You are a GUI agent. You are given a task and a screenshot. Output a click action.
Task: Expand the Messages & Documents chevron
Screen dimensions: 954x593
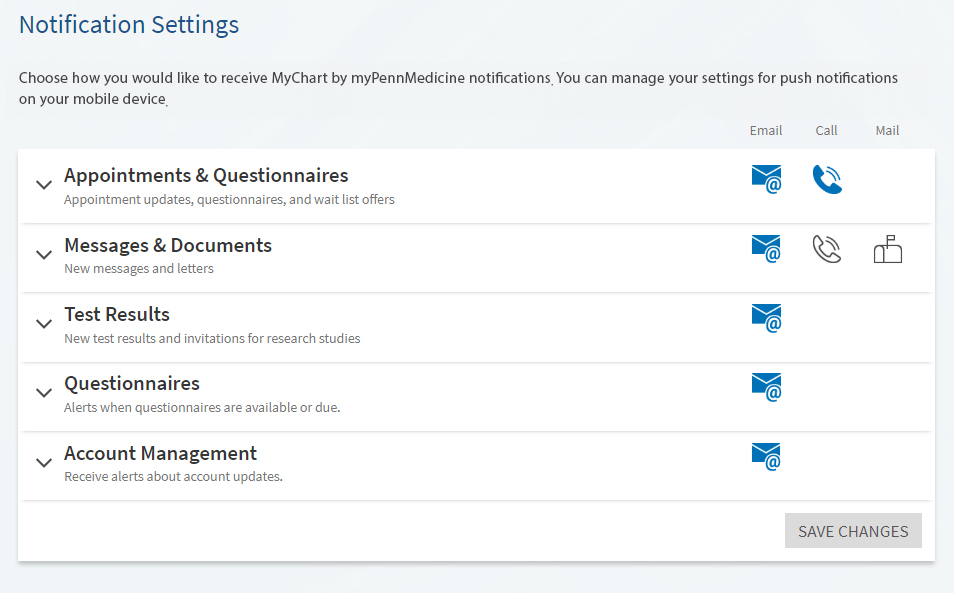pyautogui.click(x=44, y=255)
